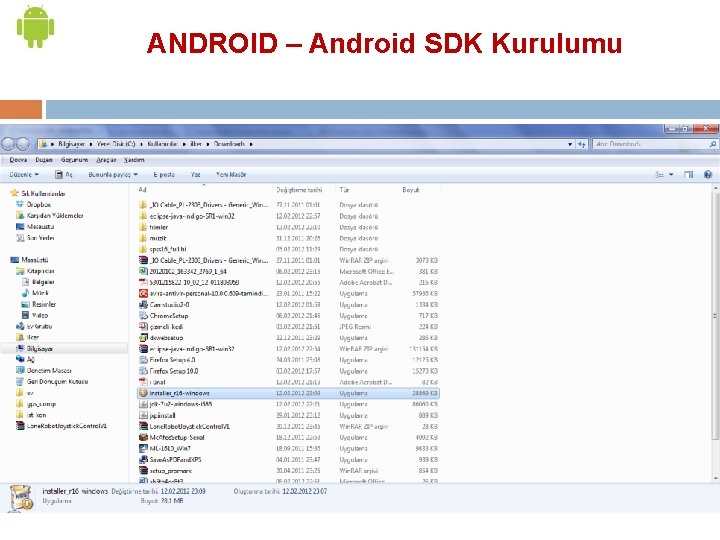The width and height of the screenshot is (720, 540).
Task: Open the Yardım menu
Action: tap(134, 160)
